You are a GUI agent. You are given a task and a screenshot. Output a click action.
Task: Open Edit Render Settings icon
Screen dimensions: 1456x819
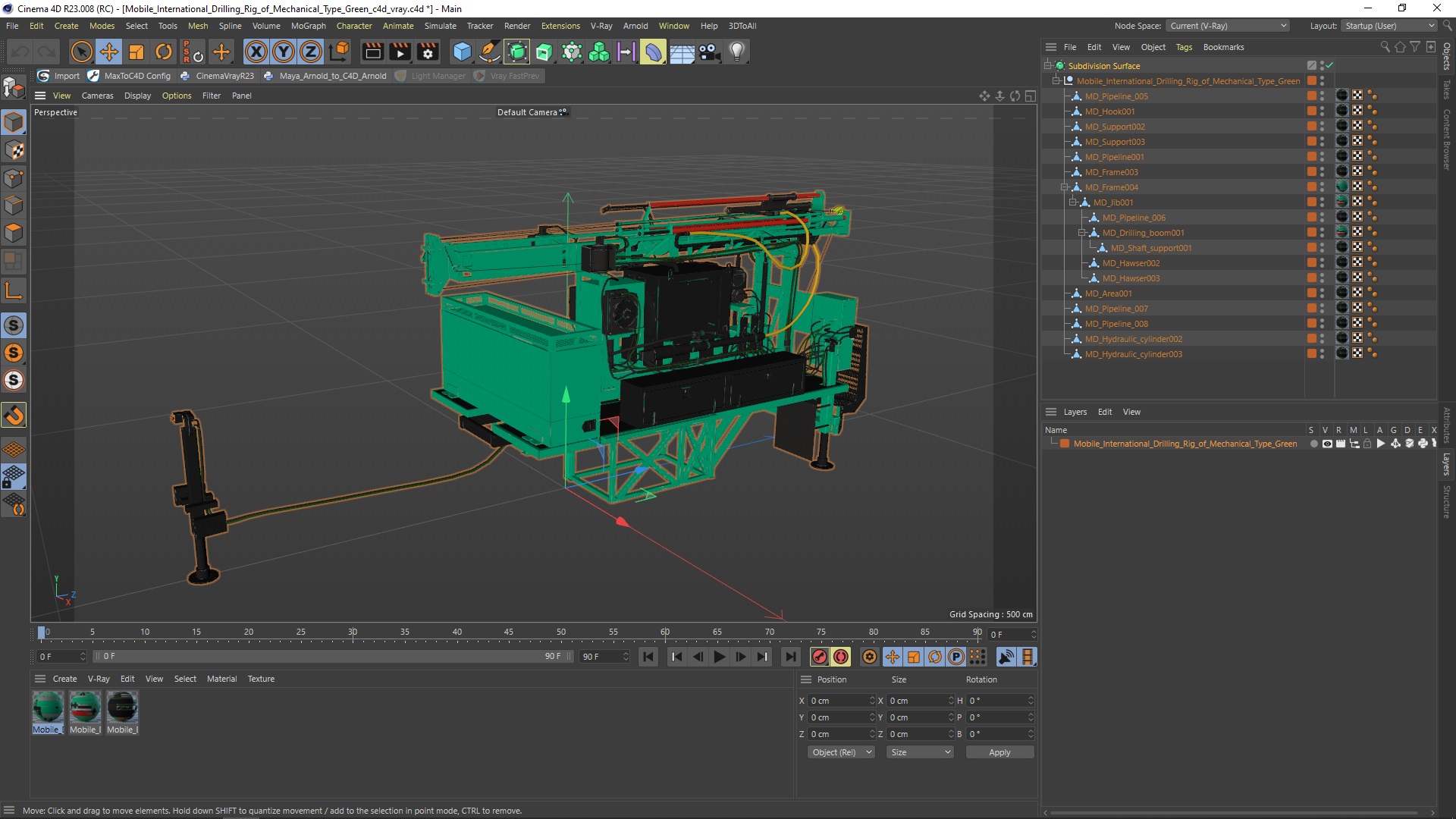(x=428, y=52)
